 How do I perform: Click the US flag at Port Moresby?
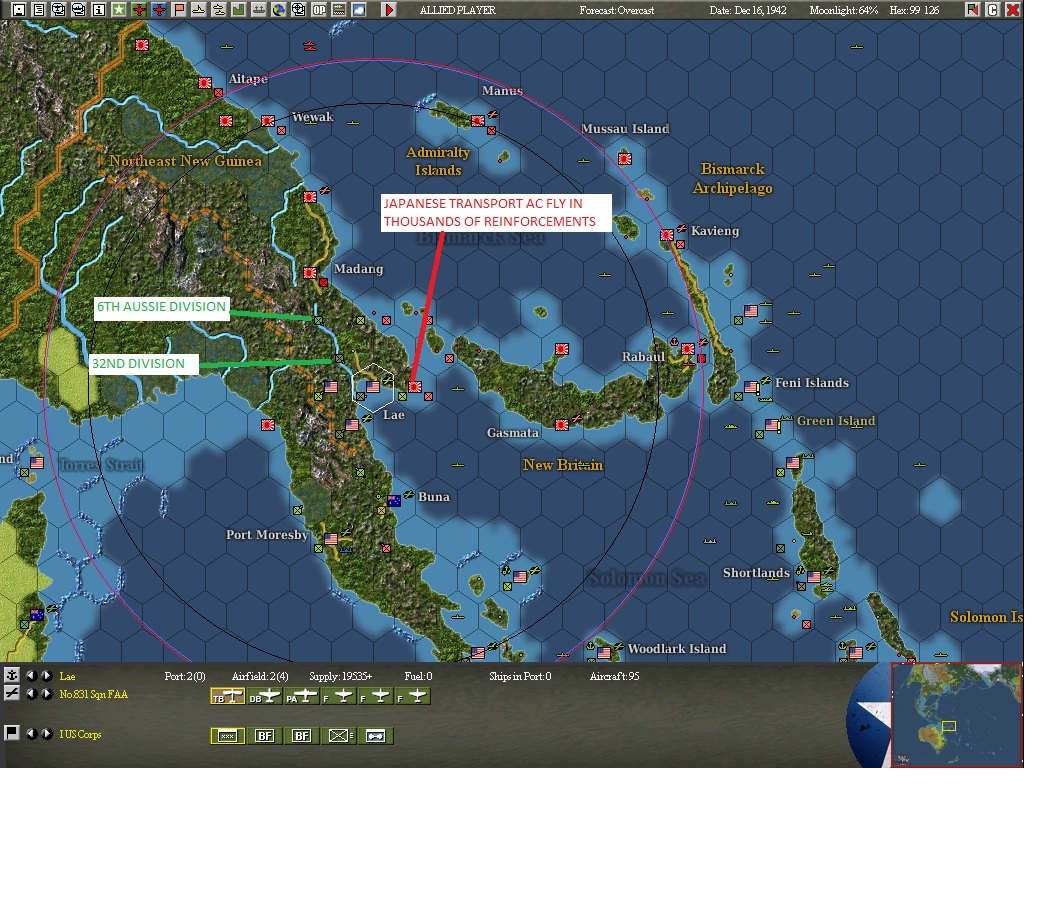pyautogui.click(x=331, y=539)
